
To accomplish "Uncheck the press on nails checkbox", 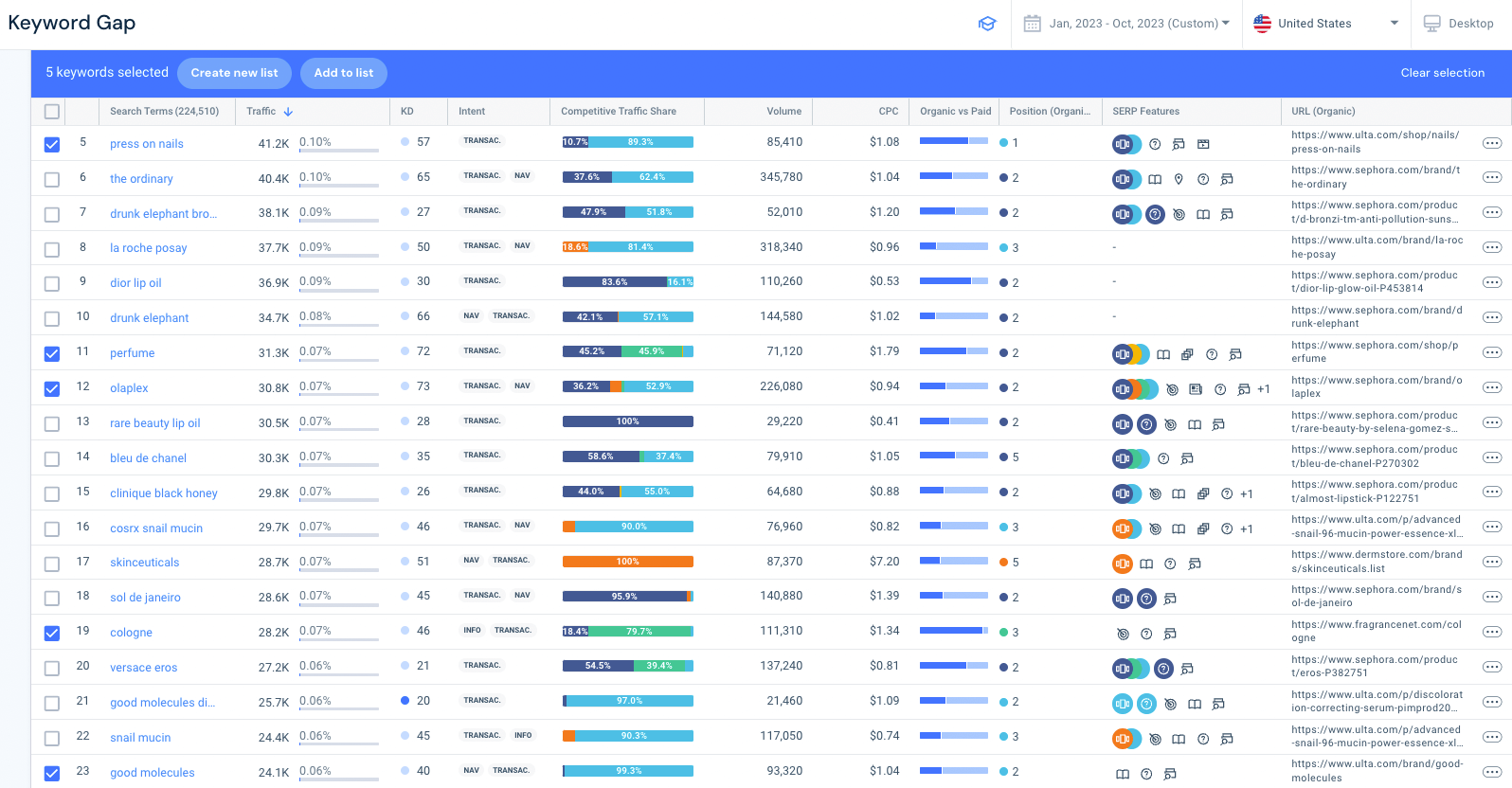I will tap(52, 144).
